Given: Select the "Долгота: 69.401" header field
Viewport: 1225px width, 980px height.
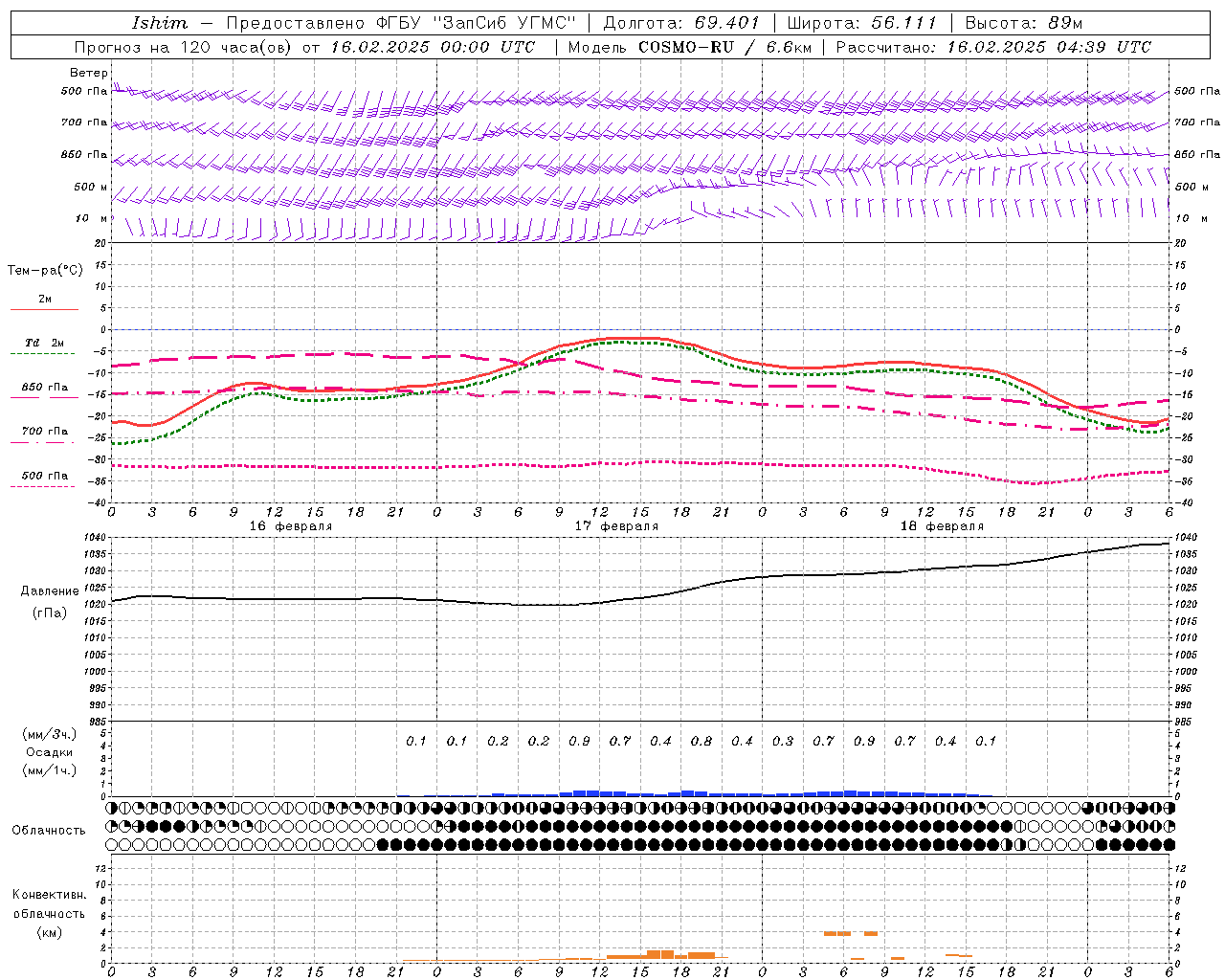Looking at the screenshot, I should pos(681,23).
